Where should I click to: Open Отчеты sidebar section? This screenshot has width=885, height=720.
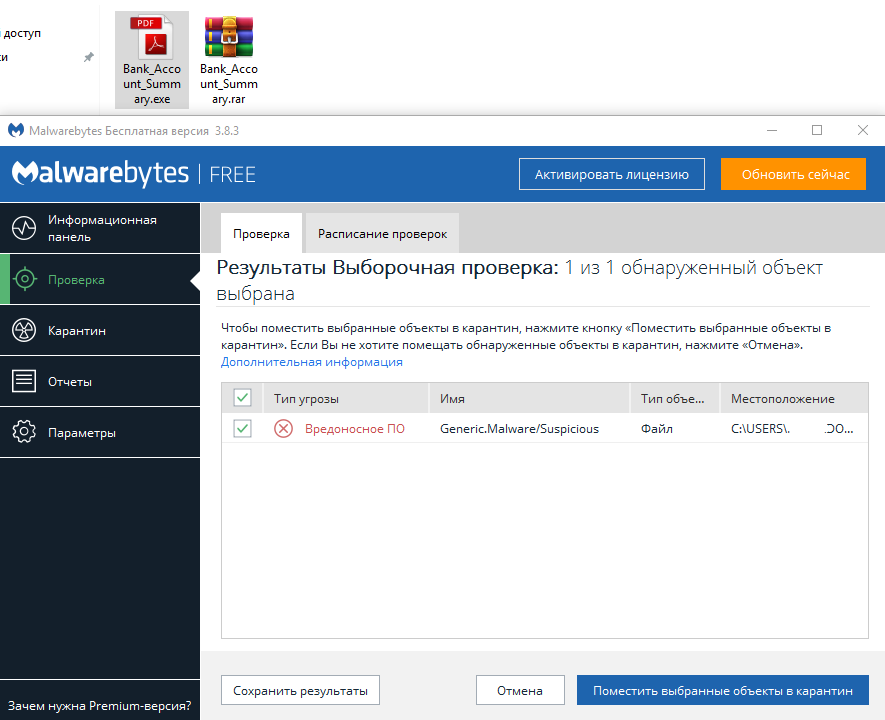click(100, 381)
